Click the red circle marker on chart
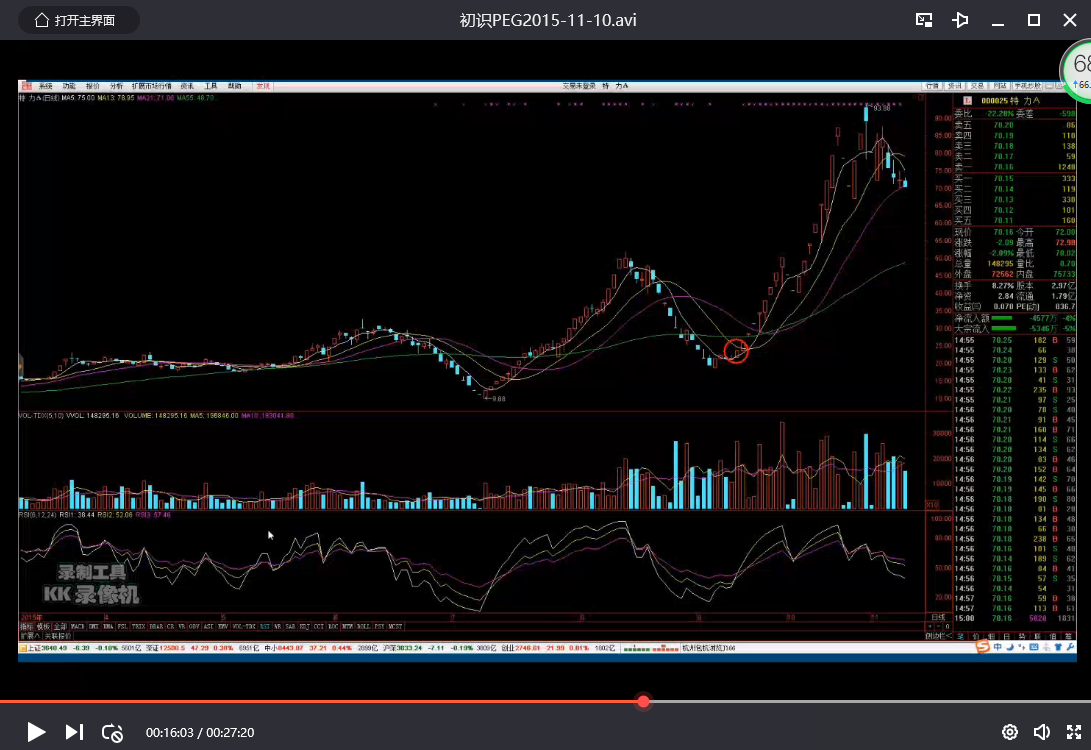 coord(736,351)
